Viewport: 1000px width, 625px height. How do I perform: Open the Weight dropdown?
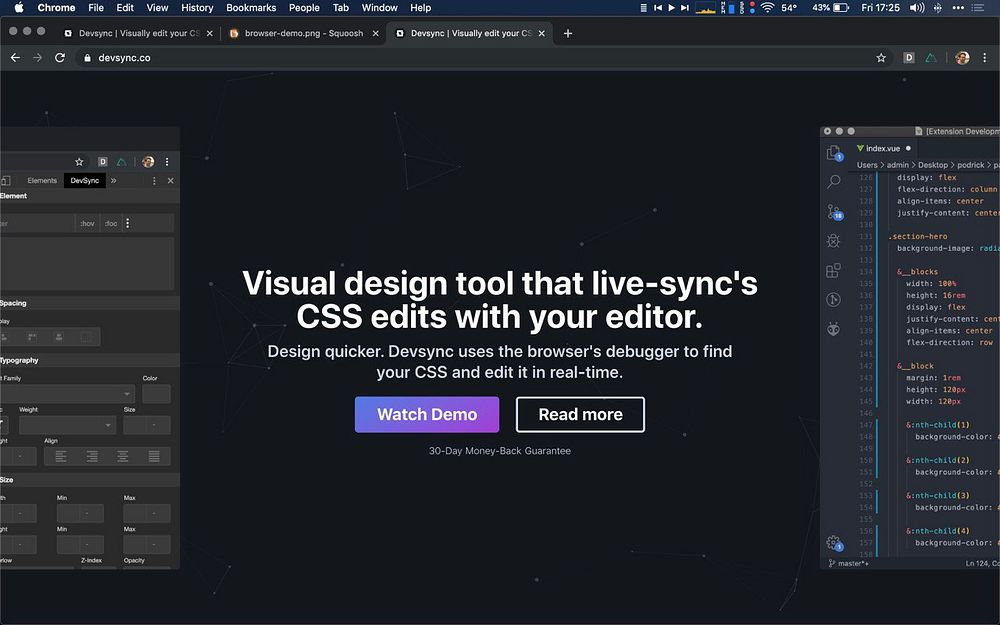point(67,425)
